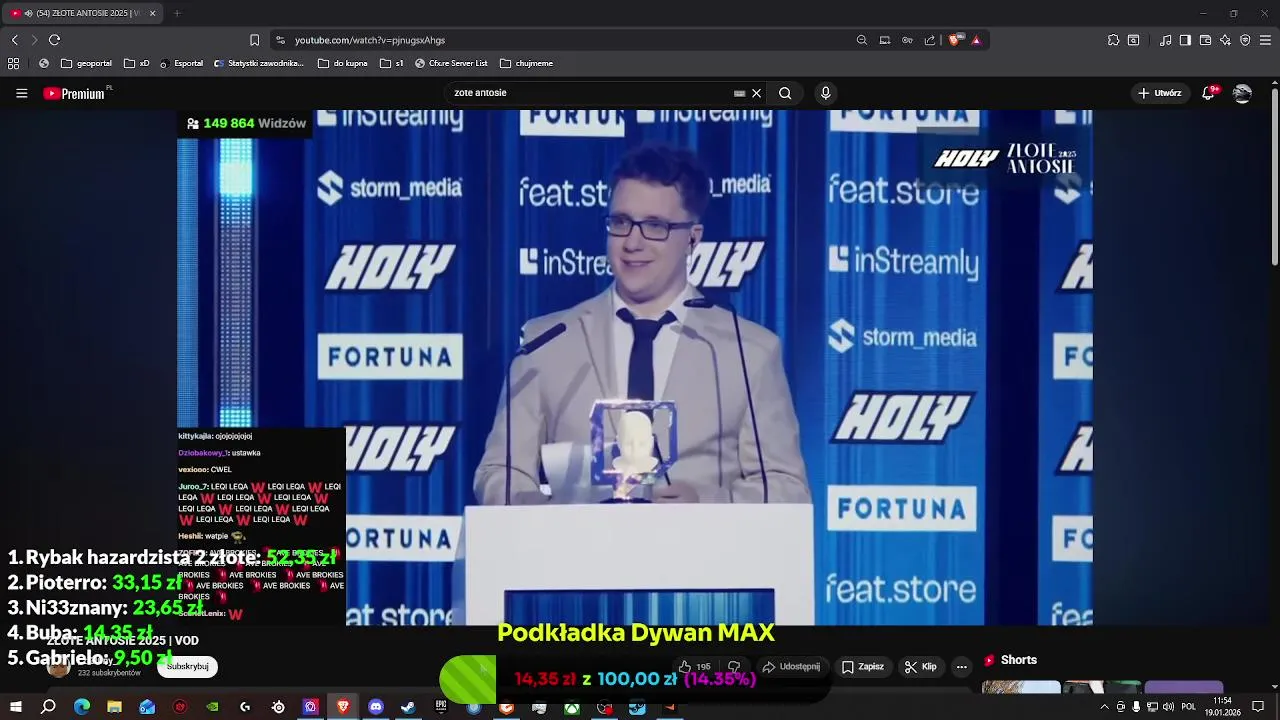
Task: Reload the current page
Action: click(x=54, y=40)
